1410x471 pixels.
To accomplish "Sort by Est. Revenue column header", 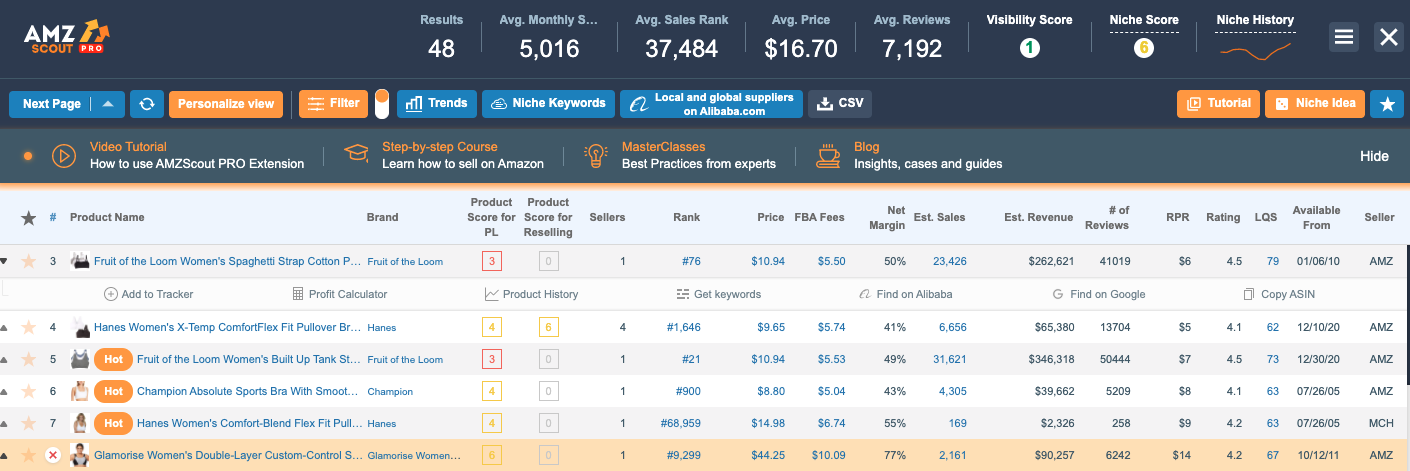I will tap(1039, 217).
